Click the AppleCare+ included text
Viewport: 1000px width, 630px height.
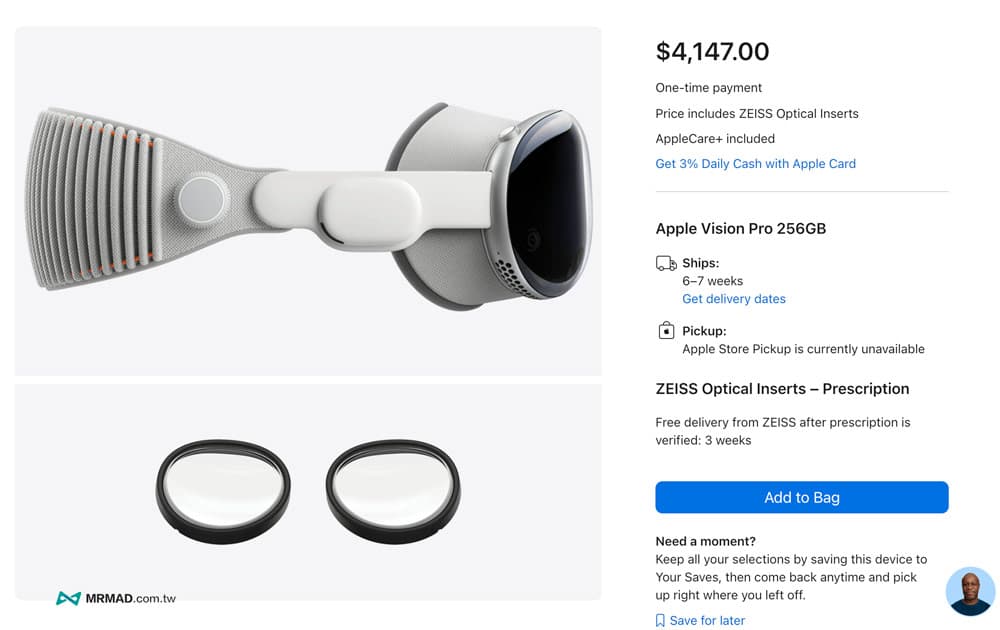[715, 139]
